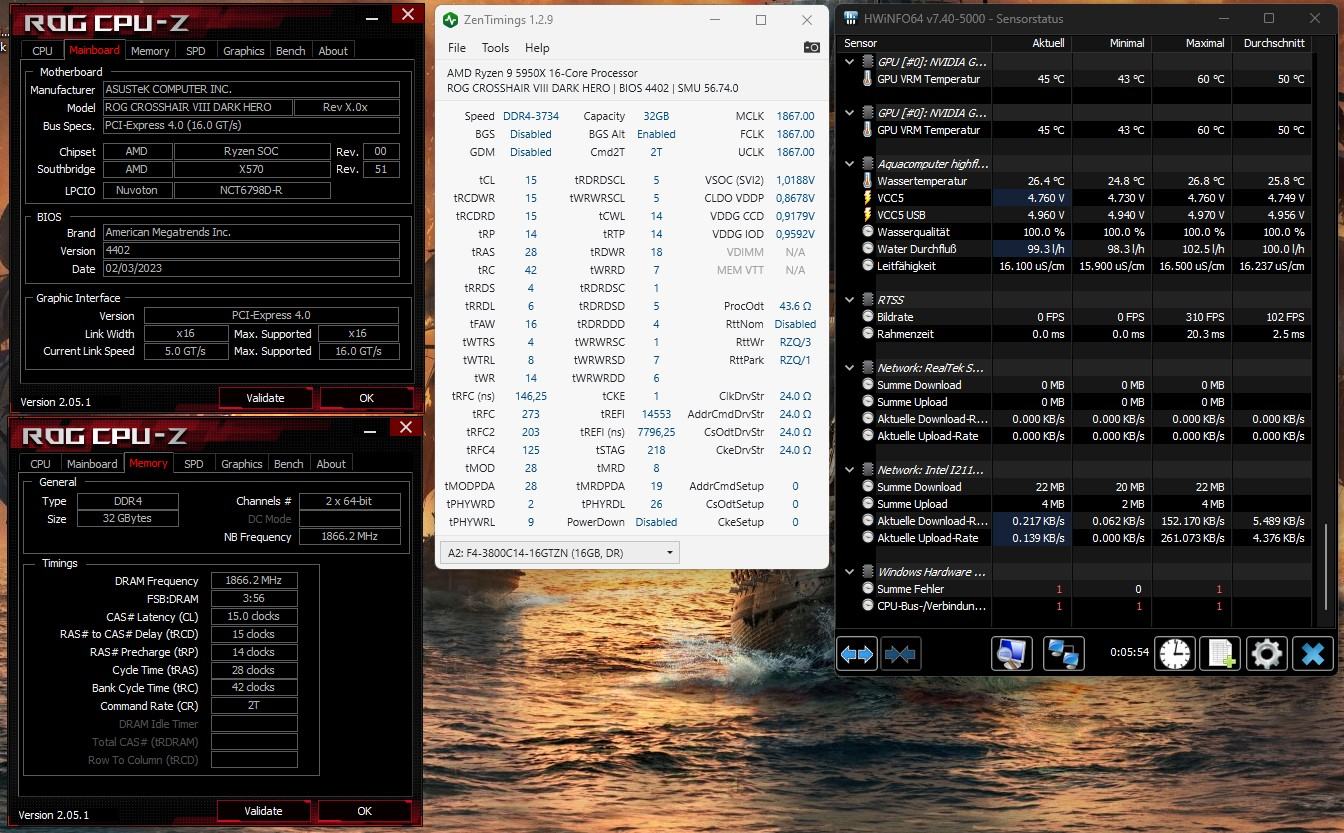
Task: Click the sensor icon beside CPU-Bus-/Verbindun...
Action: pyautogui.click(x=867, y=606)
